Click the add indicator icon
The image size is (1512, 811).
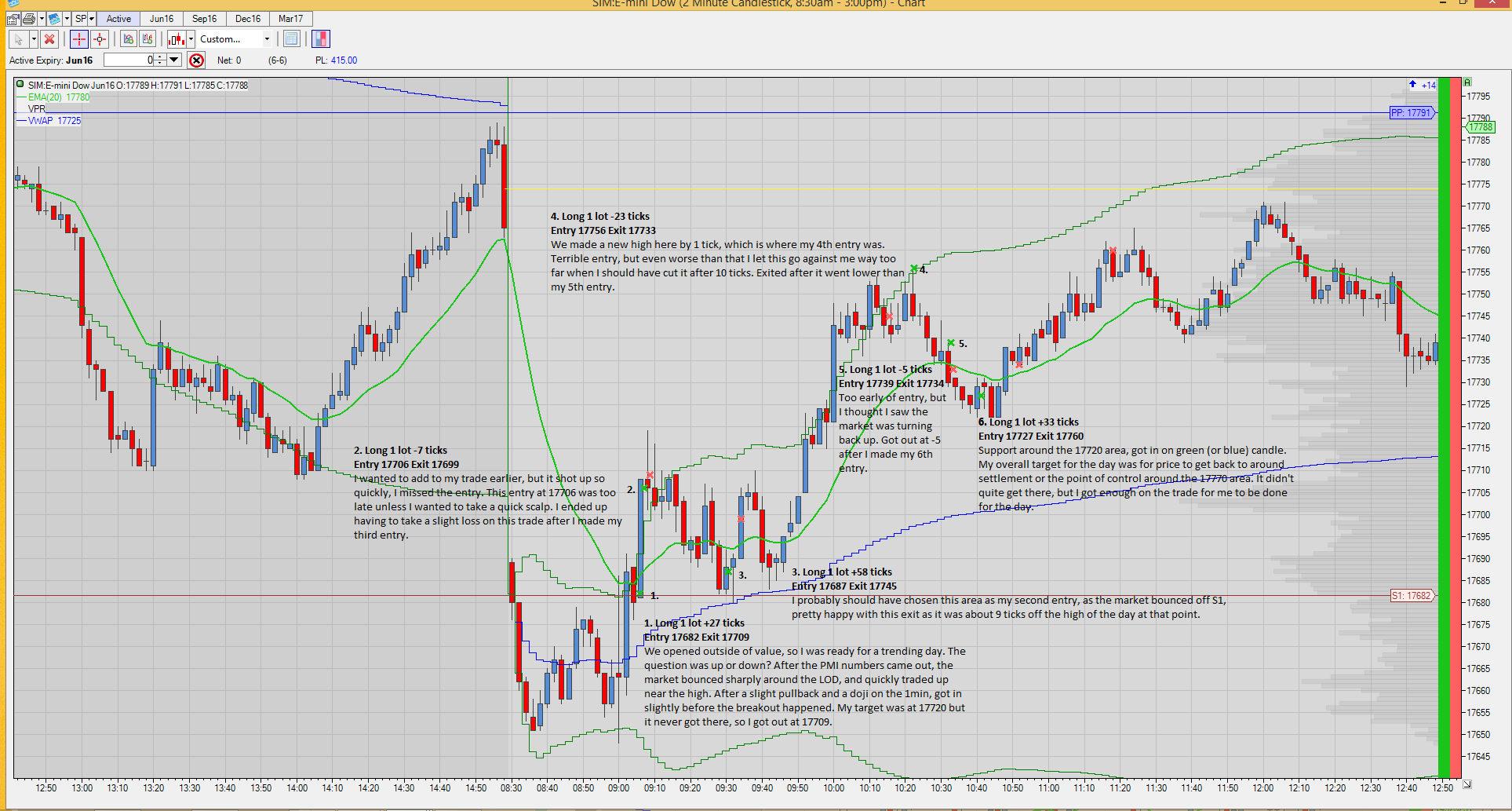click(129, 39)
